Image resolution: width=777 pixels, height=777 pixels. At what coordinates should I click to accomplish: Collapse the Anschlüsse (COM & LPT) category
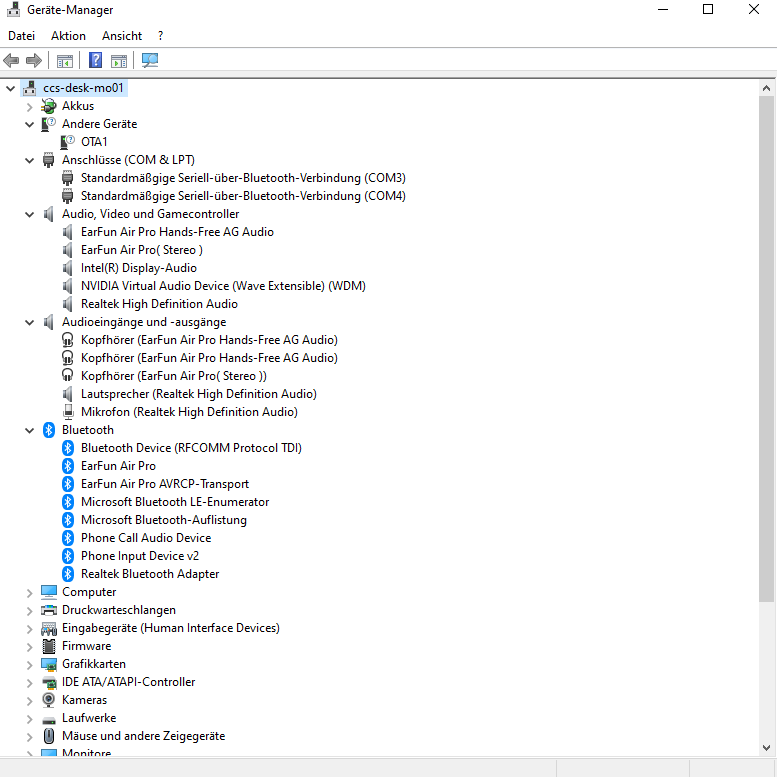pos(29,161)
